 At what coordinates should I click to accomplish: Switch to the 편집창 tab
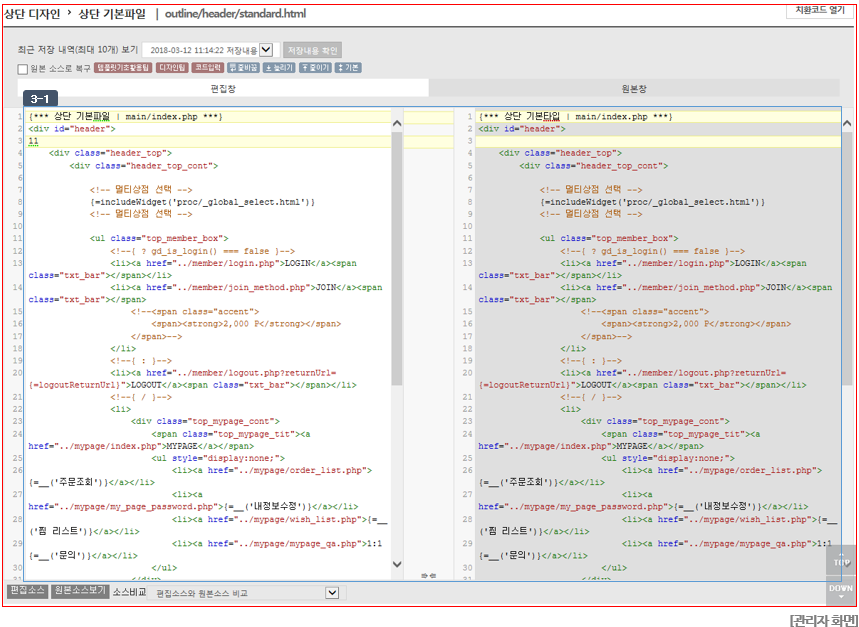click(x=223, y=88)
